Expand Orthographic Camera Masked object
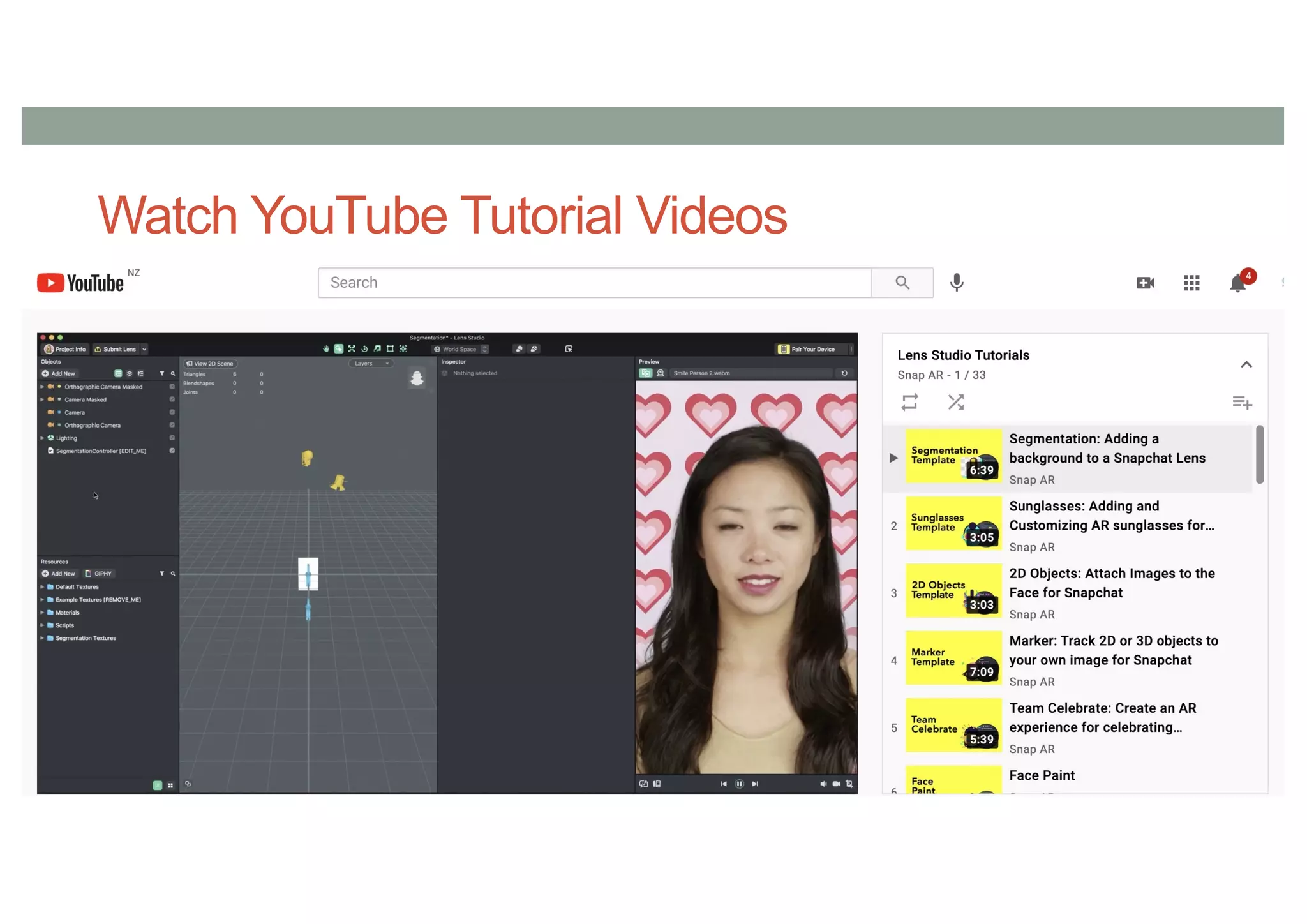1307x924 pixels. point(42,387)
